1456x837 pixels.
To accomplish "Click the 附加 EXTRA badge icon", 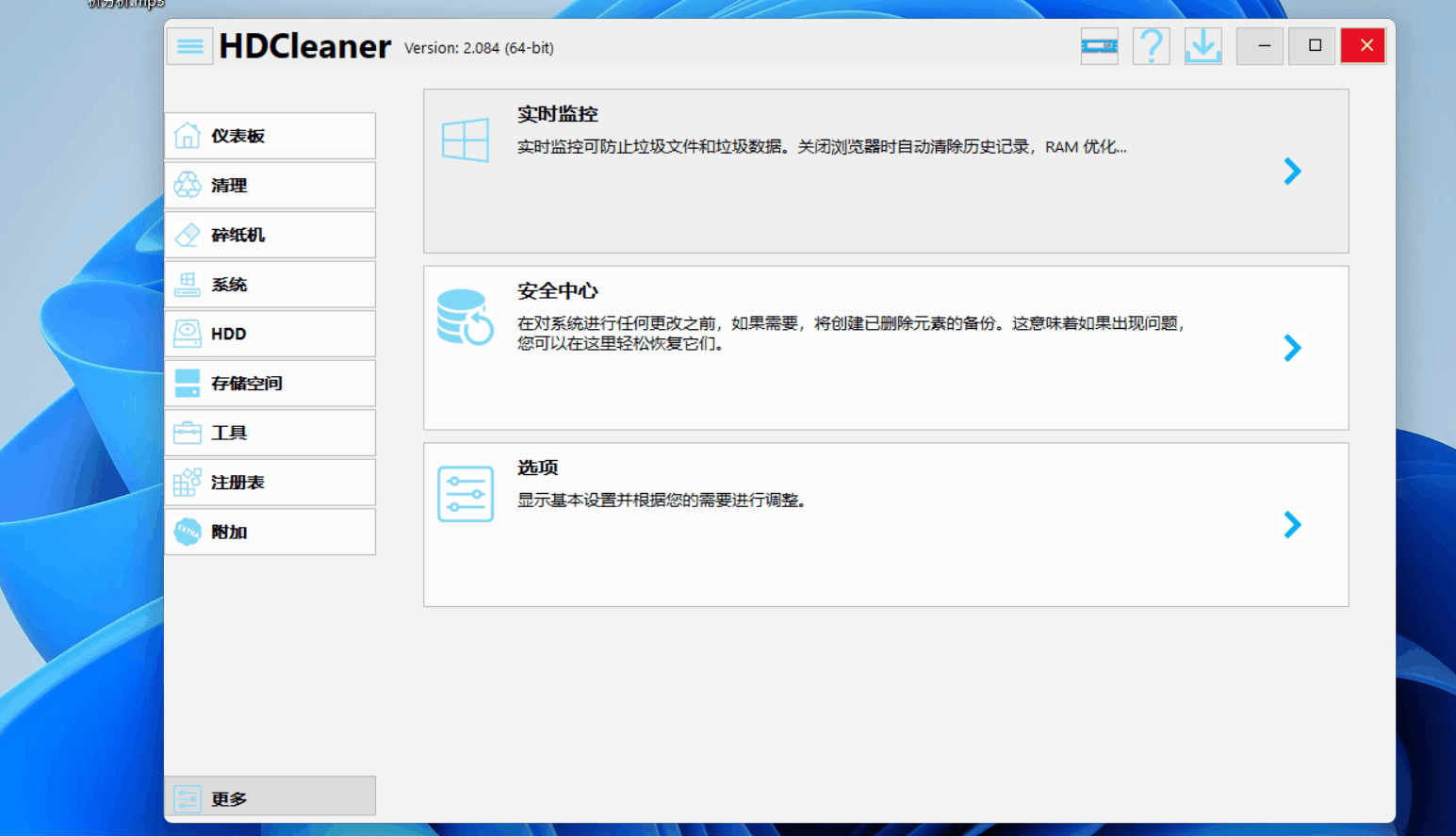I will [188, 532].
